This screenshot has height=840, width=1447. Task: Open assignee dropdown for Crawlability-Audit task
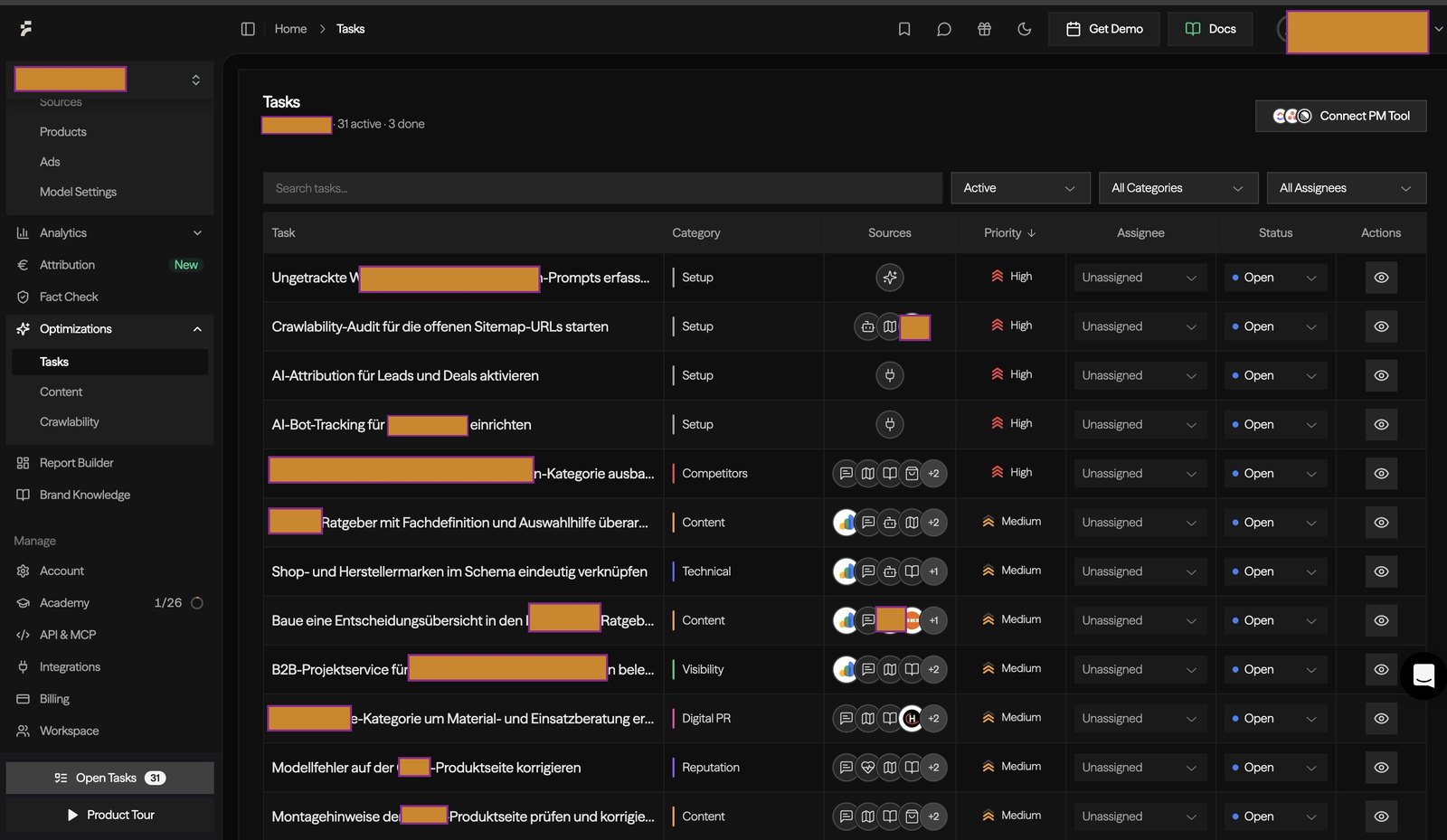point(1140,326)
